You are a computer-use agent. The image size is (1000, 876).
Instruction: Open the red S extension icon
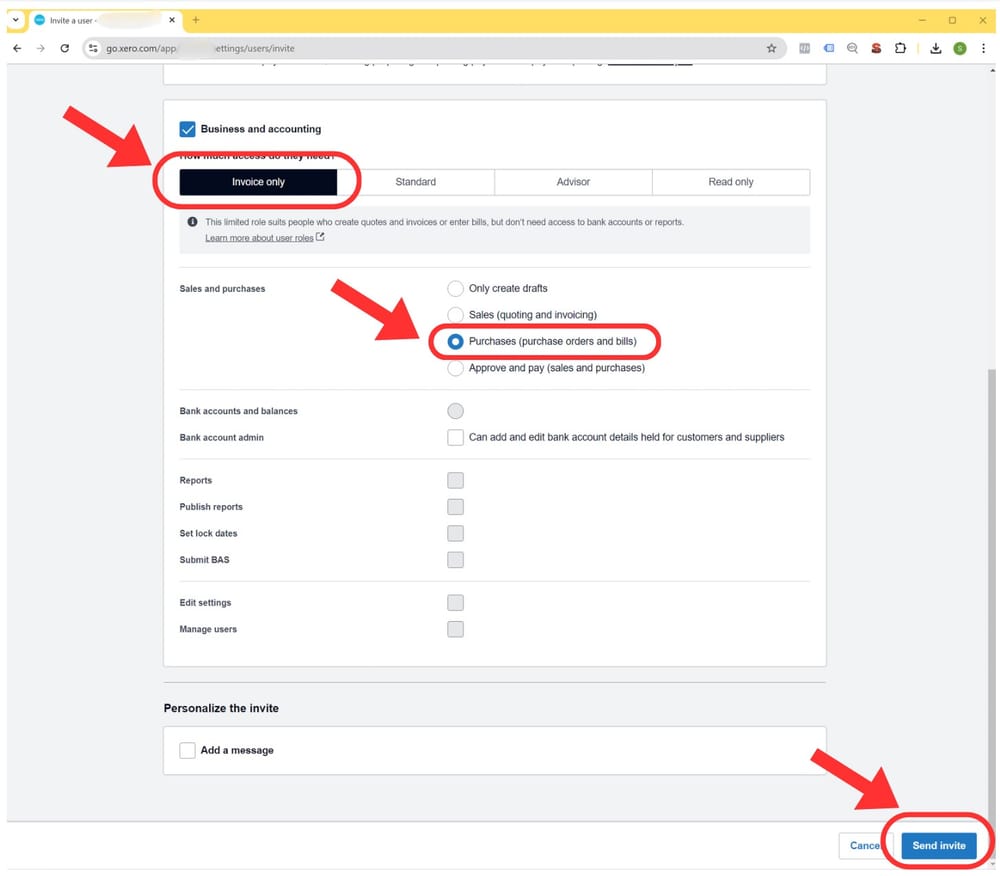pyautogui.click(x=875, y=47)
